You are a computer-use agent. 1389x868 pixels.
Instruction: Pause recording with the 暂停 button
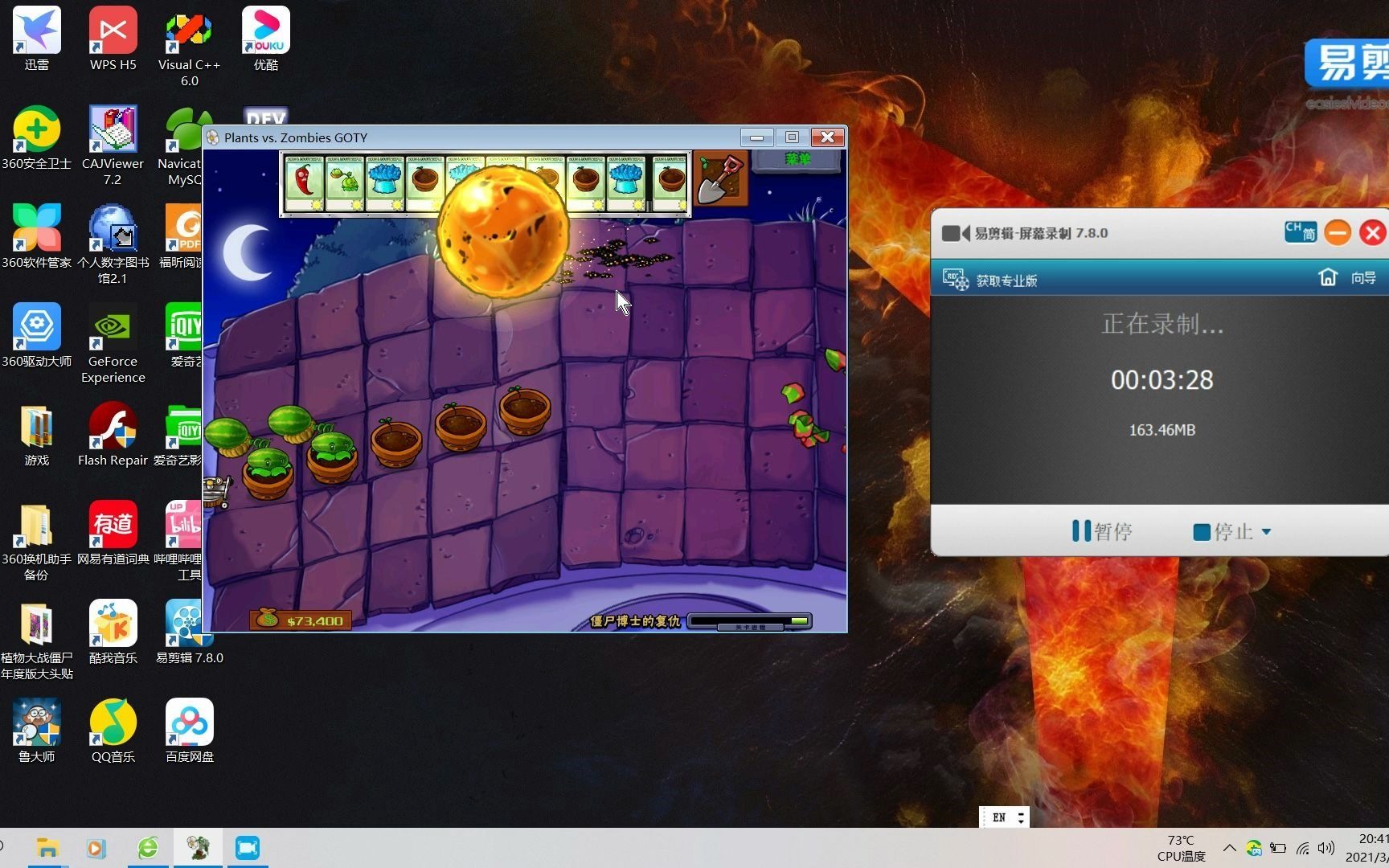point(1102,531)
